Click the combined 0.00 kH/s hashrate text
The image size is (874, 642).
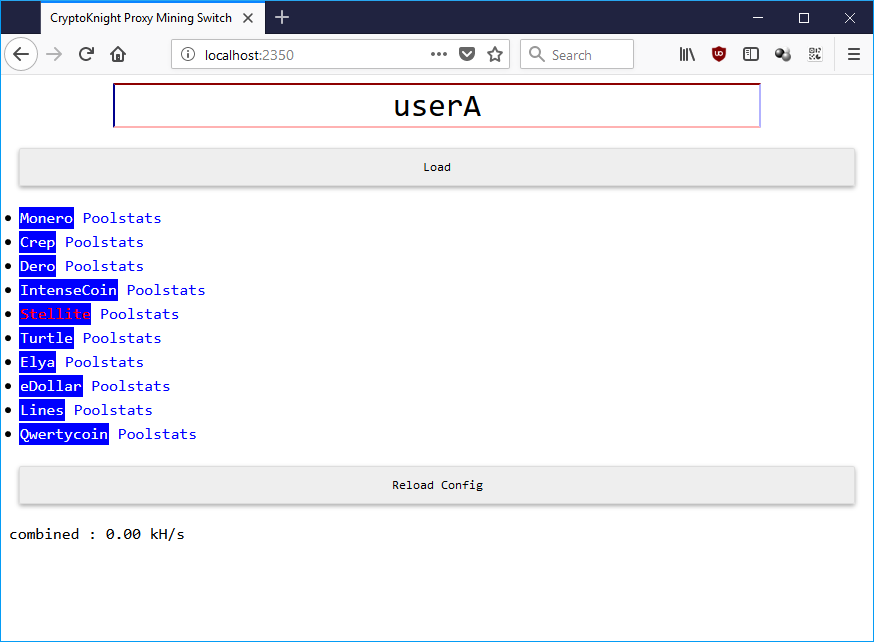click(x=96, y=534)
